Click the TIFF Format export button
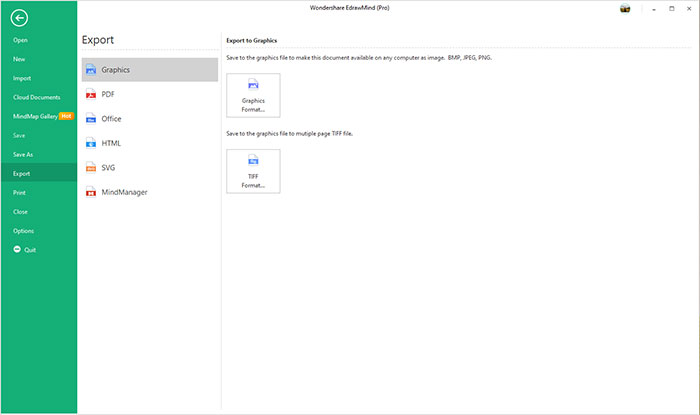 coord(253,170)
